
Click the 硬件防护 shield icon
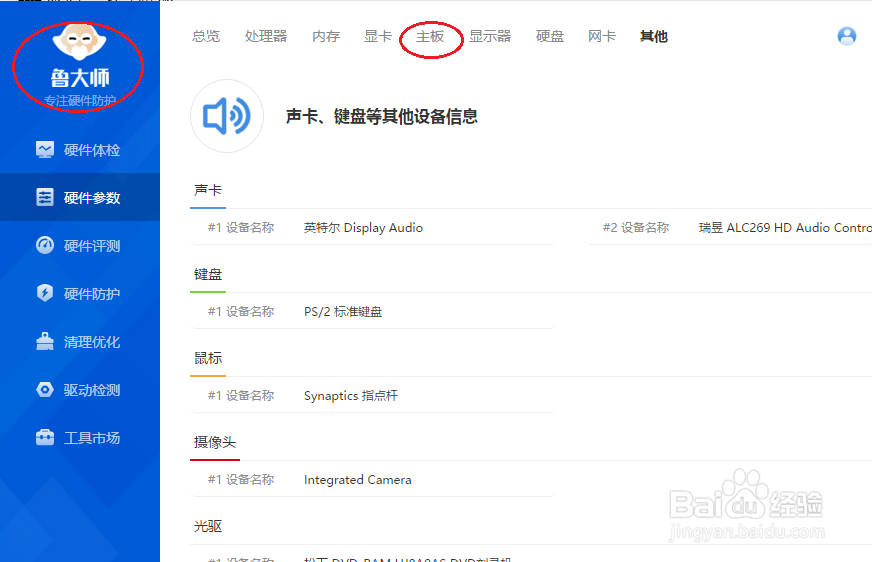click(45, 293)
